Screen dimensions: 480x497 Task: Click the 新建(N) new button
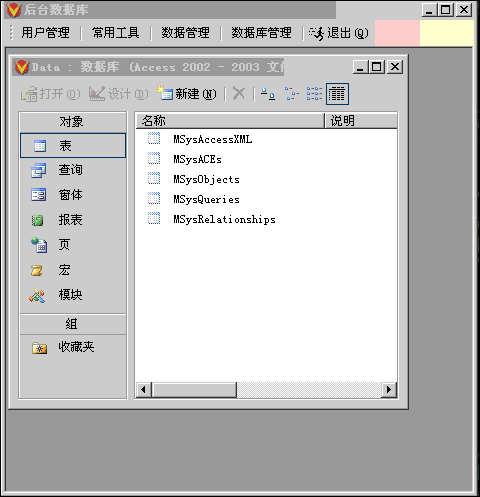(187, 94)
